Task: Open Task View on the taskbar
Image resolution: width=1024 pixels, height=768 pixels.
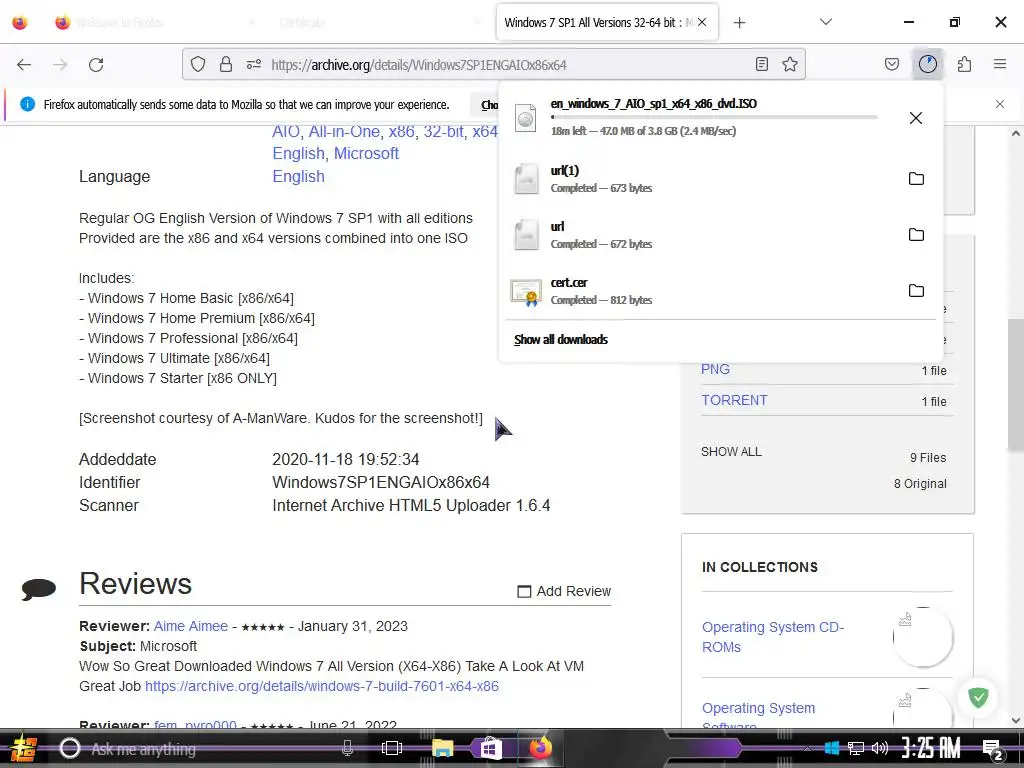Action: click(x=392, y=748)
